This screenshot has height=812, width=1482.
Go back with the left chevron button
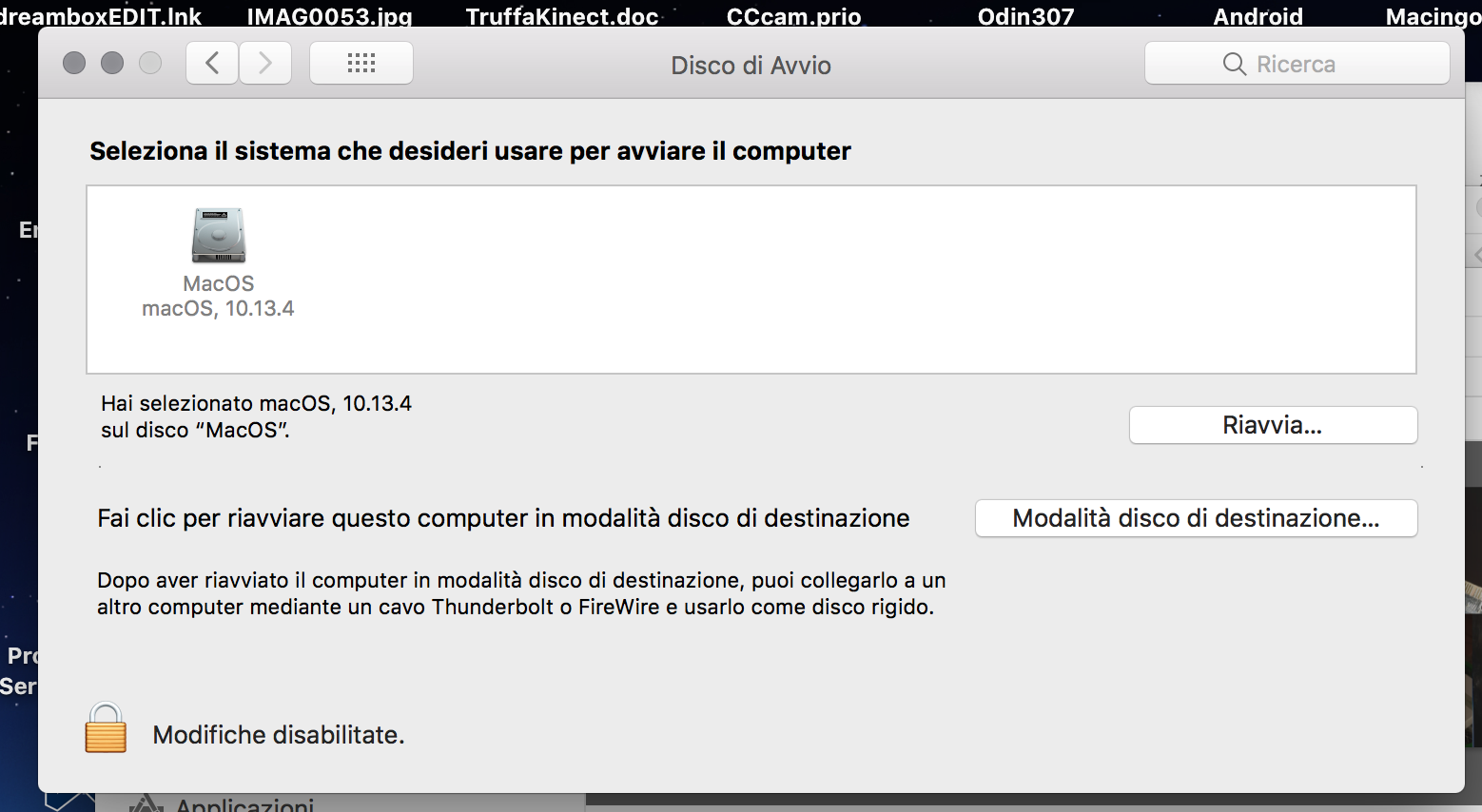pyautogui.click(x=212, y=64)
